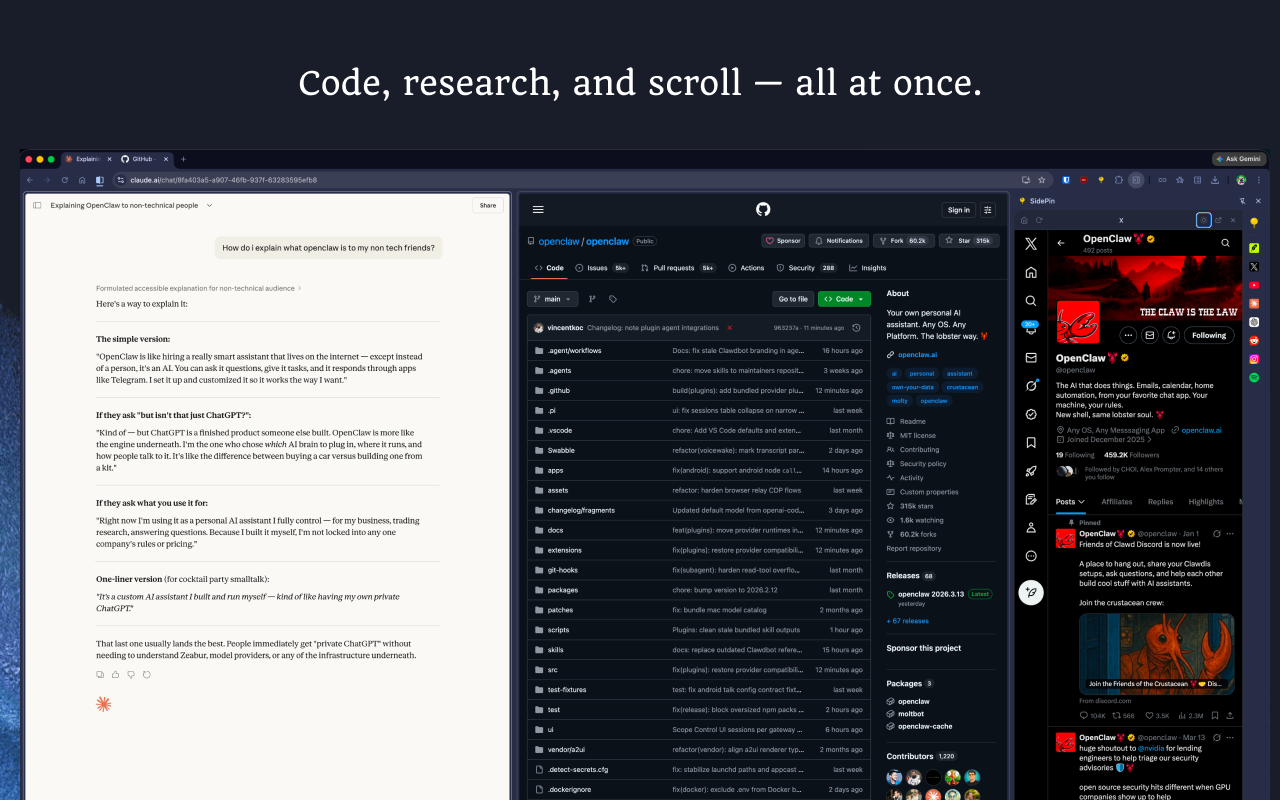This screenshot has width=1280, height=800.
Task: Select the Code tab in repository nav
Action: click(x=549, y=268)
